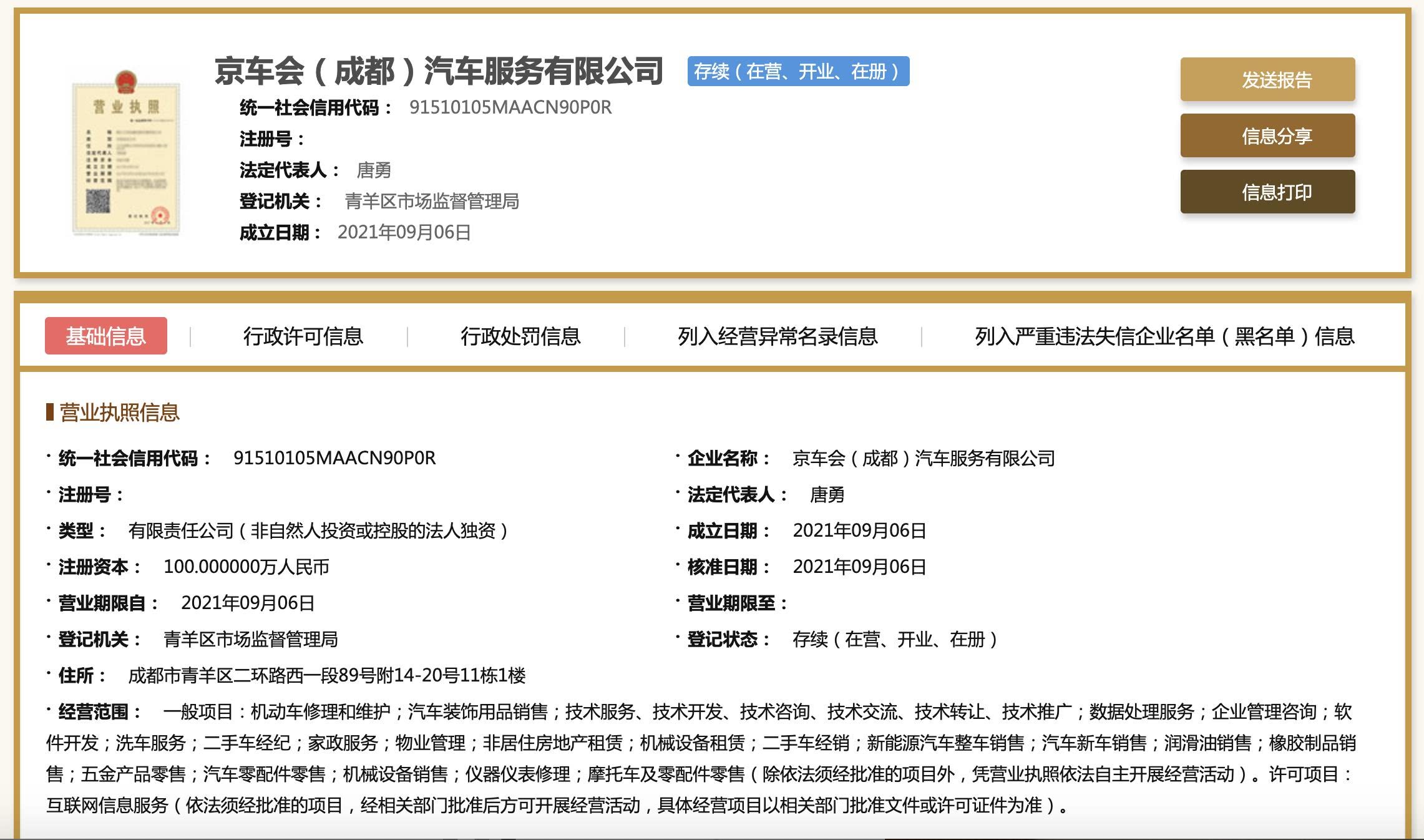Click header founding date 2021年09月06日
Viewport: 1424px width, 840px height.
[x=404, y=232]
